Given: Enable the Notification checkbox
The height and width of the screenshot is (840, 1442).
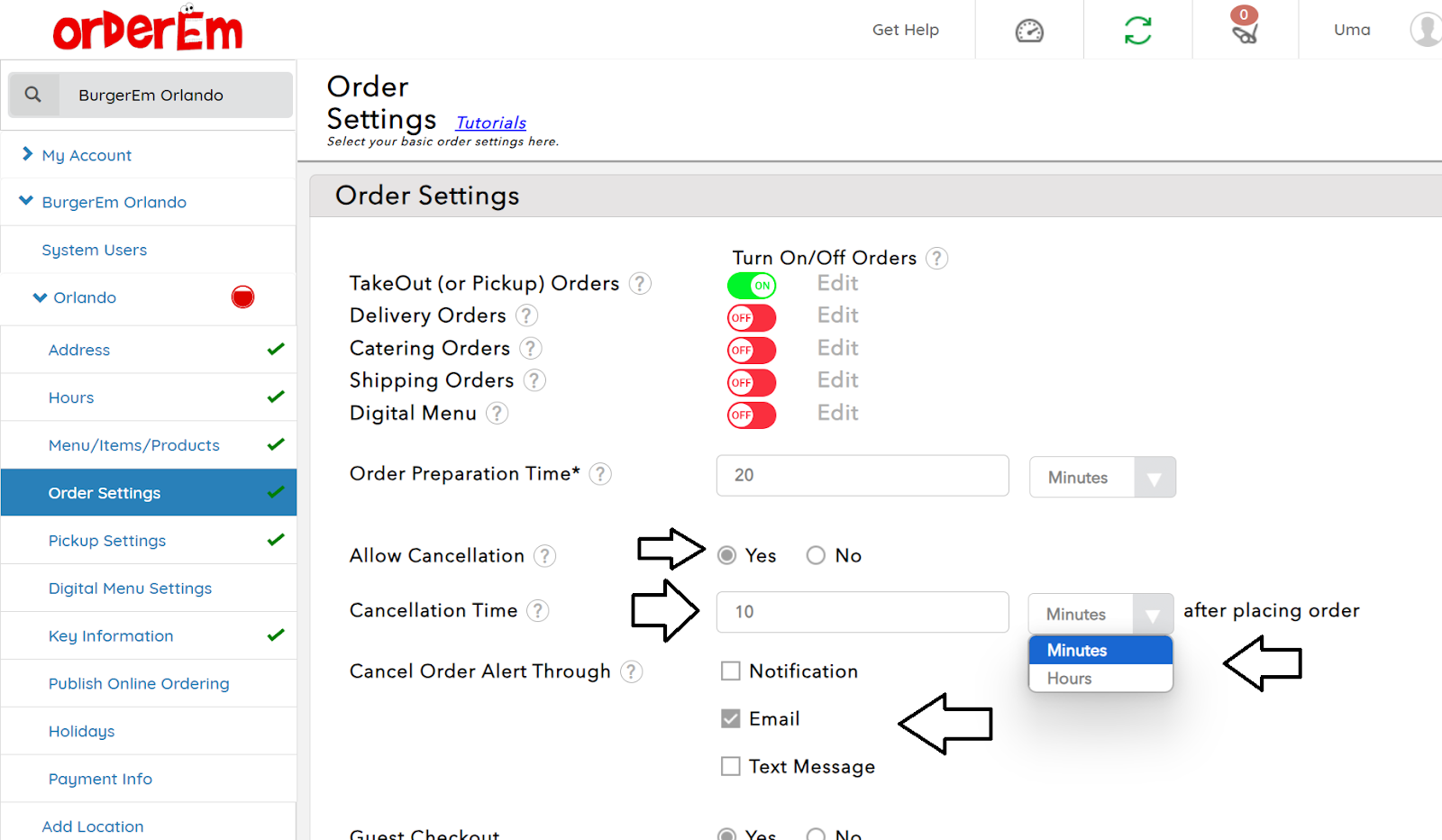Looking at the screenshot, I should click(x=731, y=671).
